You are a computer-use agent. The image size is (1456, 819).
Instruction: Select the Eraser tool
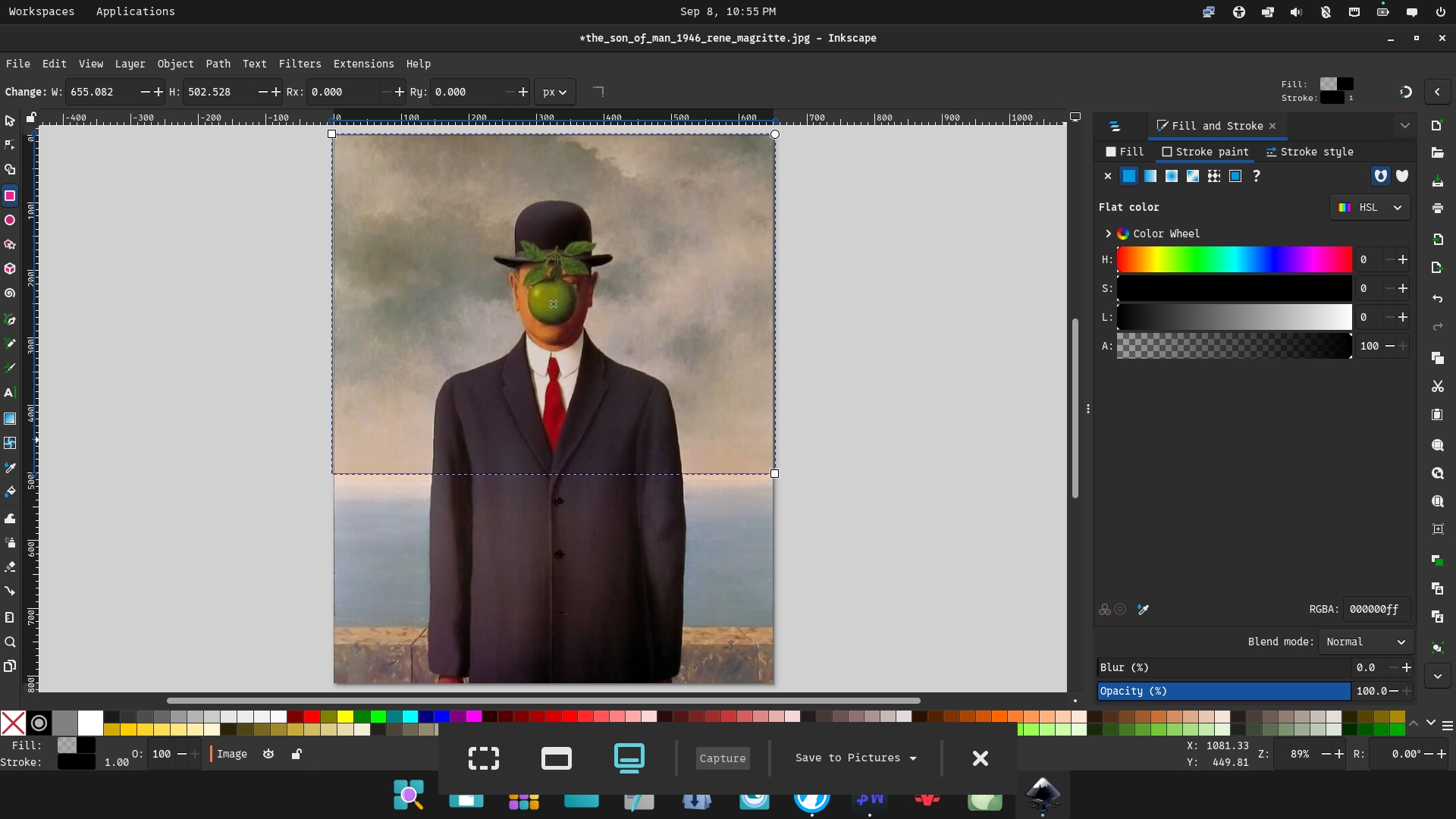click(x=10, y=567)
